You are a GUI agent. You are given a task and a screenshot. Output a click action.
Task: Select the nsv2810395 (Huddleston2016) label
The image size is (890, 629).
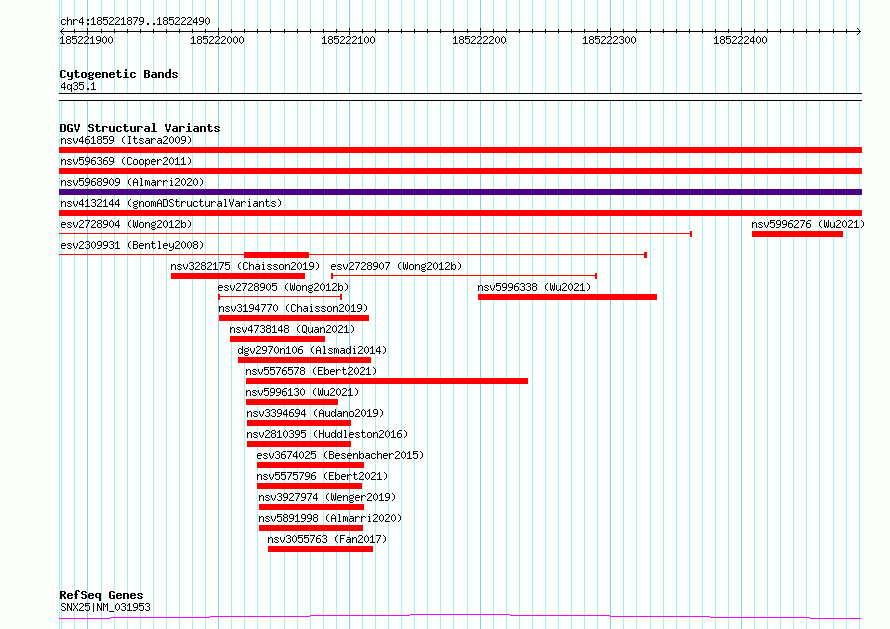point(327,434)
